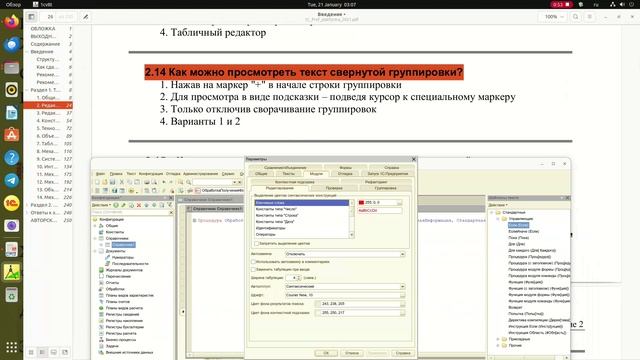The width and height of the screenshot is (640, 360).
Task: Launch Telegram from the dock
Action: click(11, 180)
